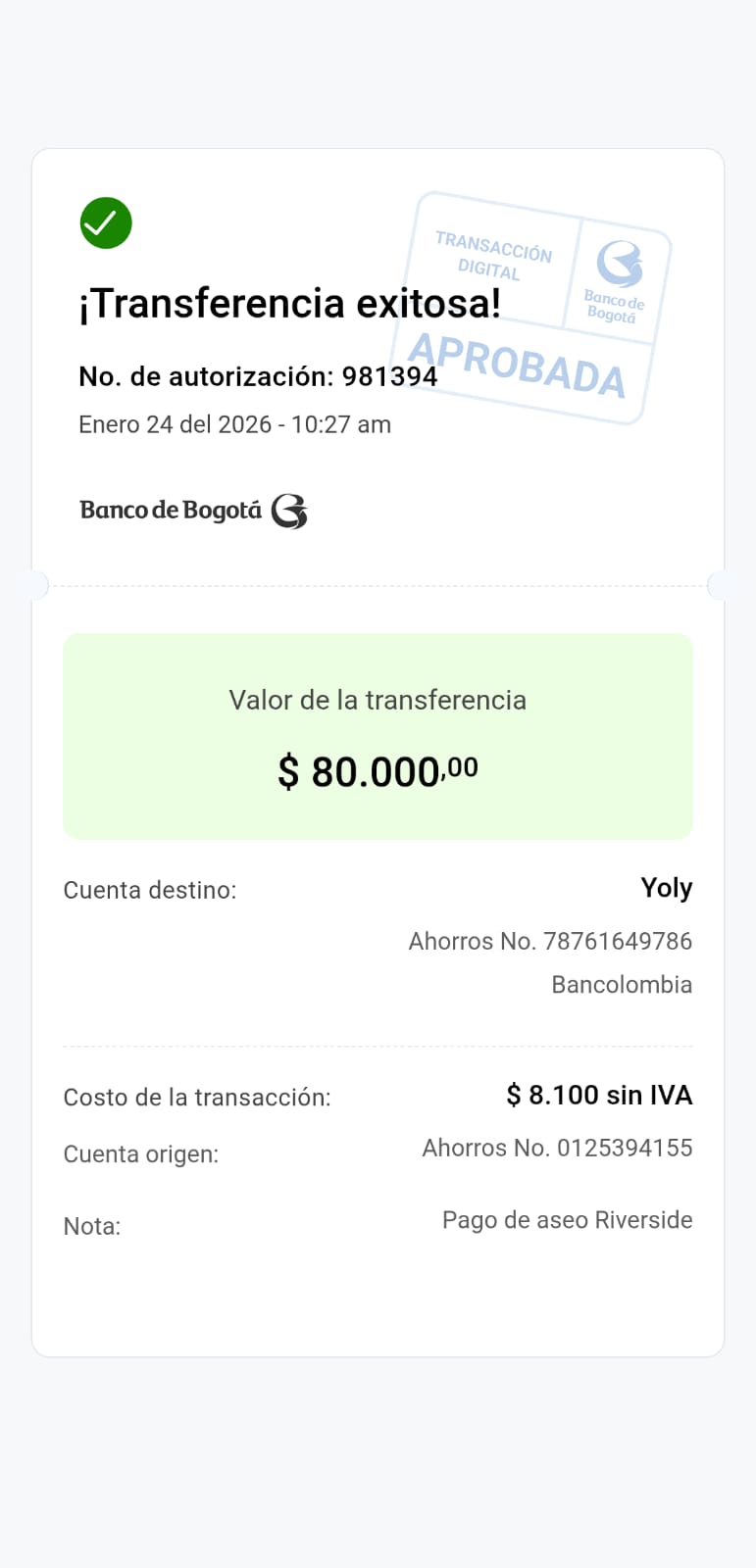Select the note Pago de aseo Riverside
The width and height of the screenshot is (756, 1568).
click(567, 1220)
